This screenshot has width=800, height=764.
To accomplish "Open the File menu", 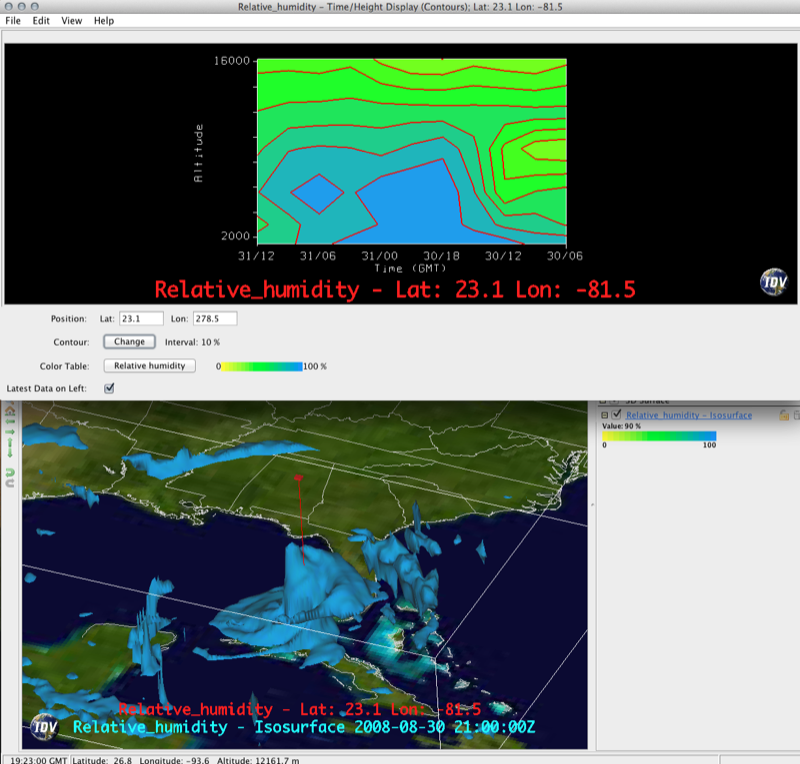I will point(13,21).
